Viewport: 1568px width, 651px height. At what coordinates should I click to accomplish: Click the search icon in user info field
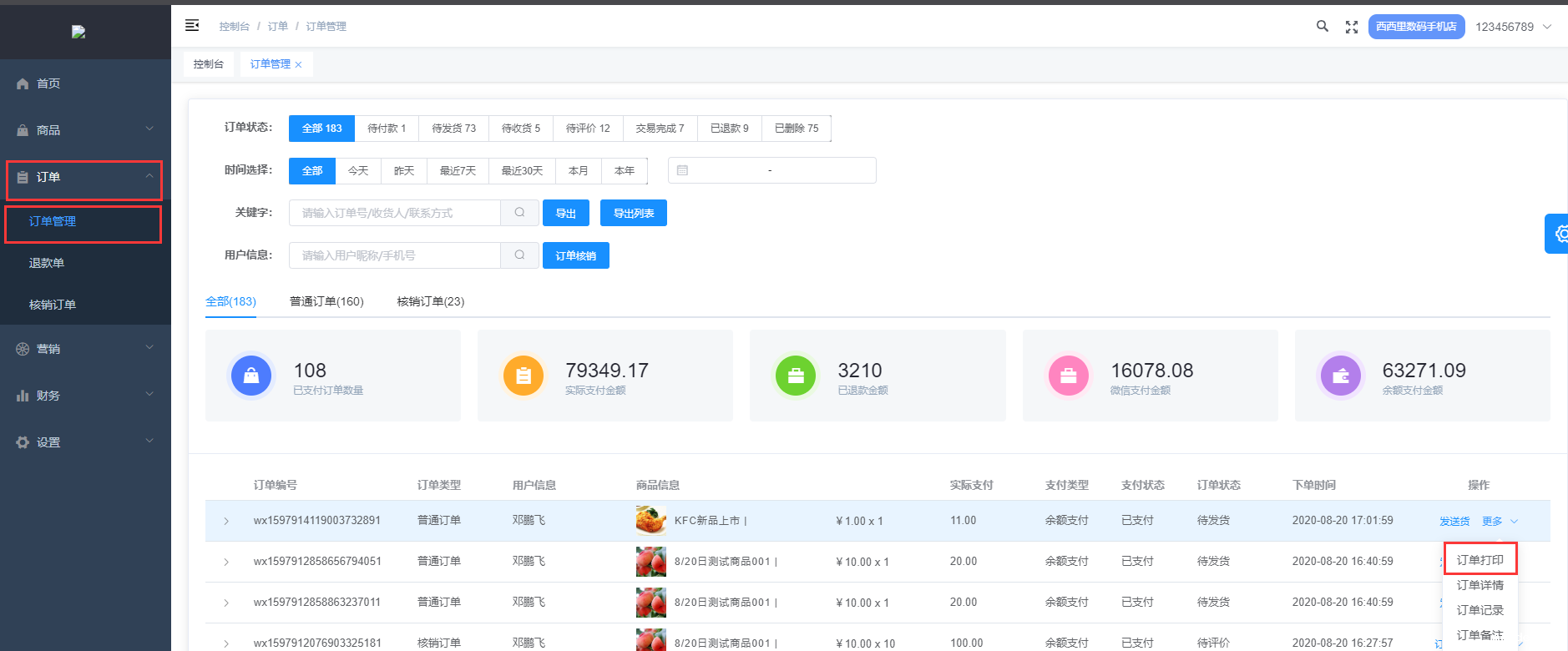click(519, 255)
